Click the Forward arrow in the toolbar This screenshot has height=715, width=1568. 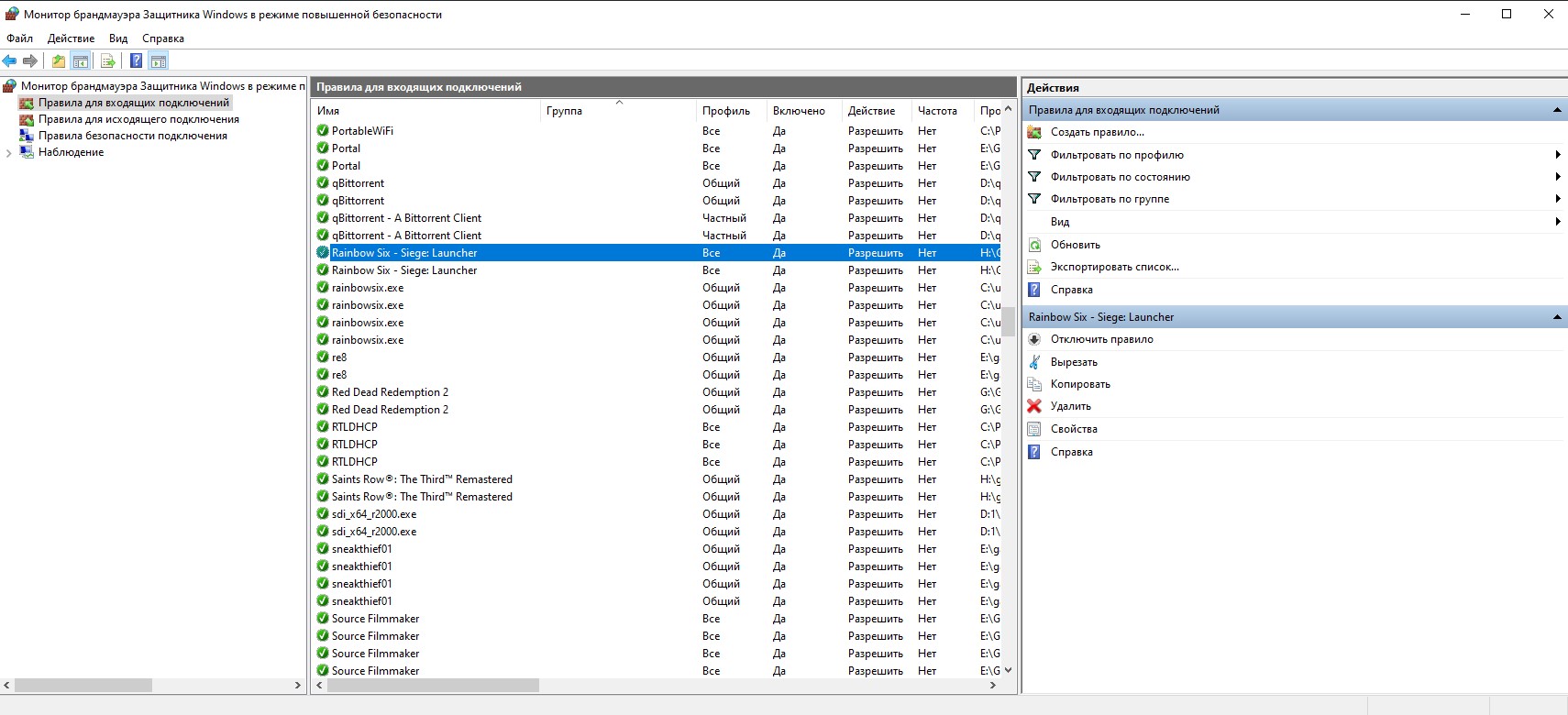click(30, 61)
